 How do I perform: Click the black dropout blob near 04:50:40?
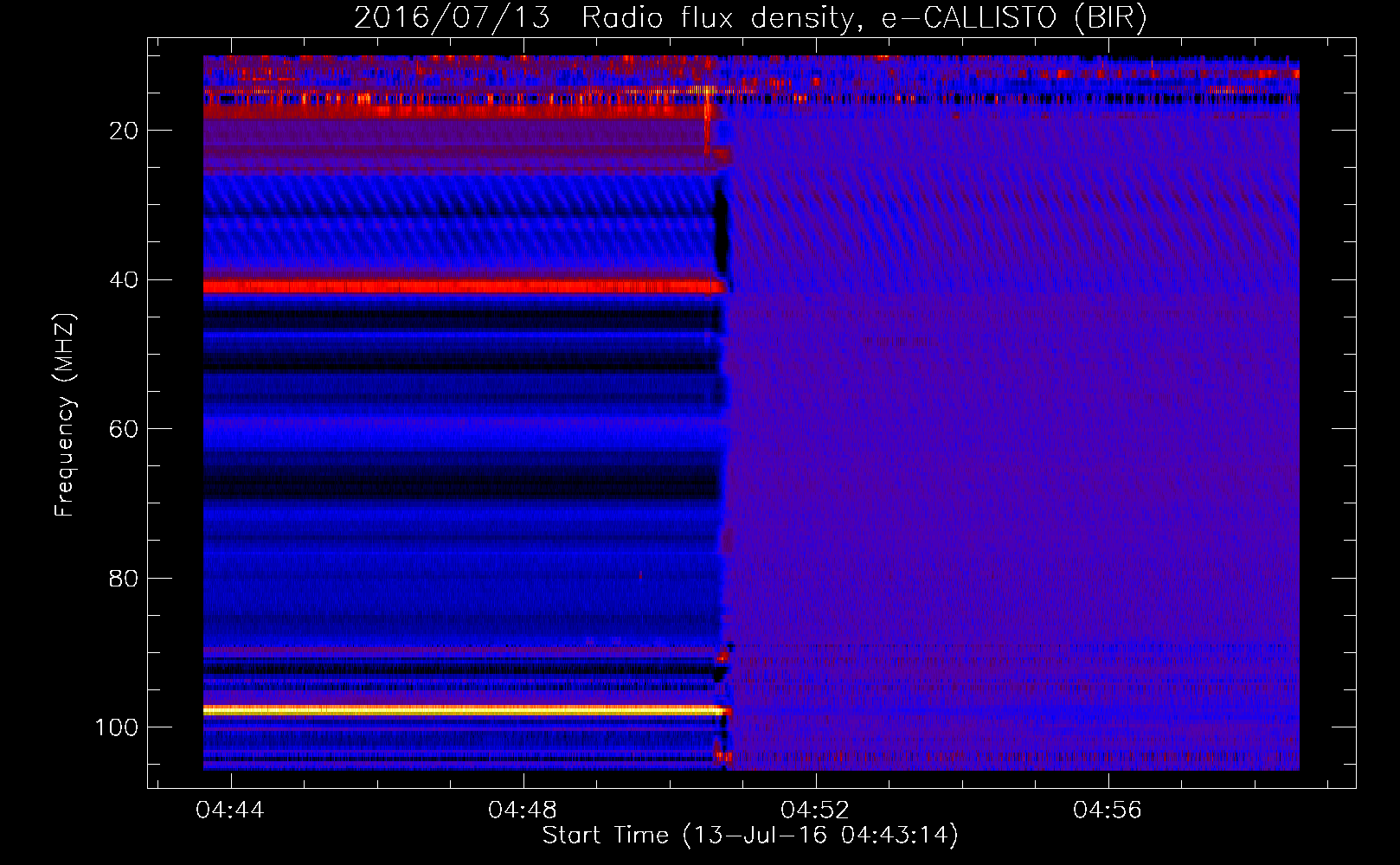(x=722, y=232)
